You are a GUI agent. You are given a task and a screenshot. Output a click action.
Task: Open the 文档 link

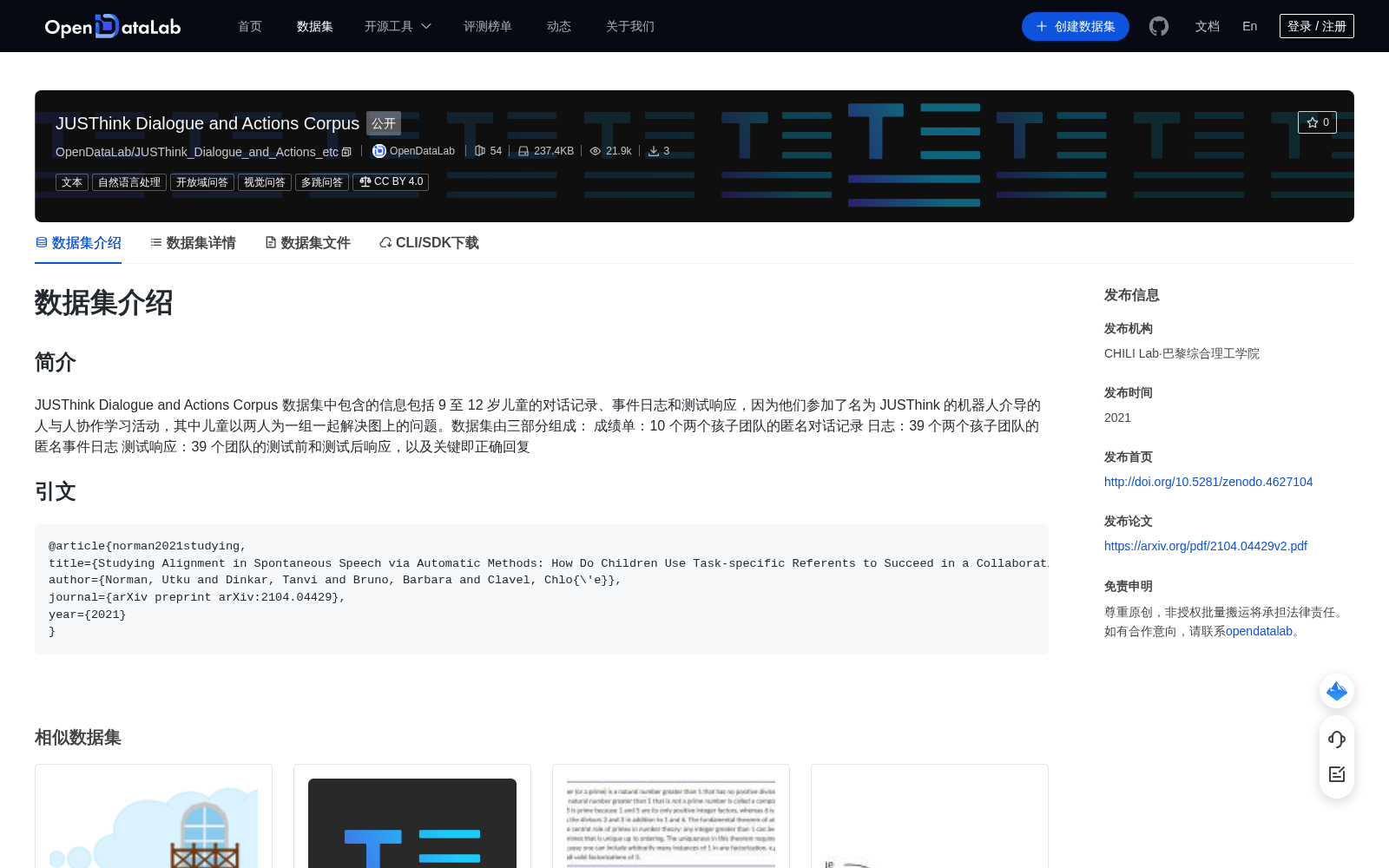click(x=1208, y=26)
